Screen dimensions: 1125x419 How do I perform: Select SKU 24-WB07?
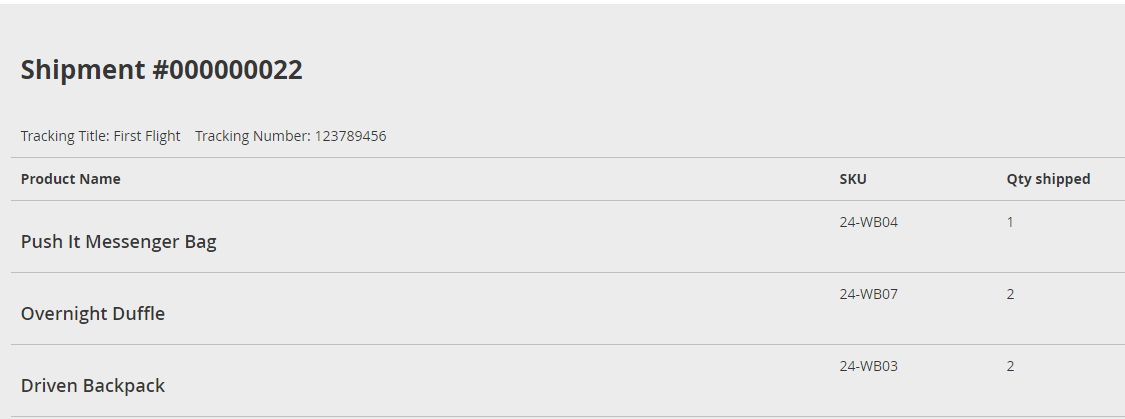[869, 294]
